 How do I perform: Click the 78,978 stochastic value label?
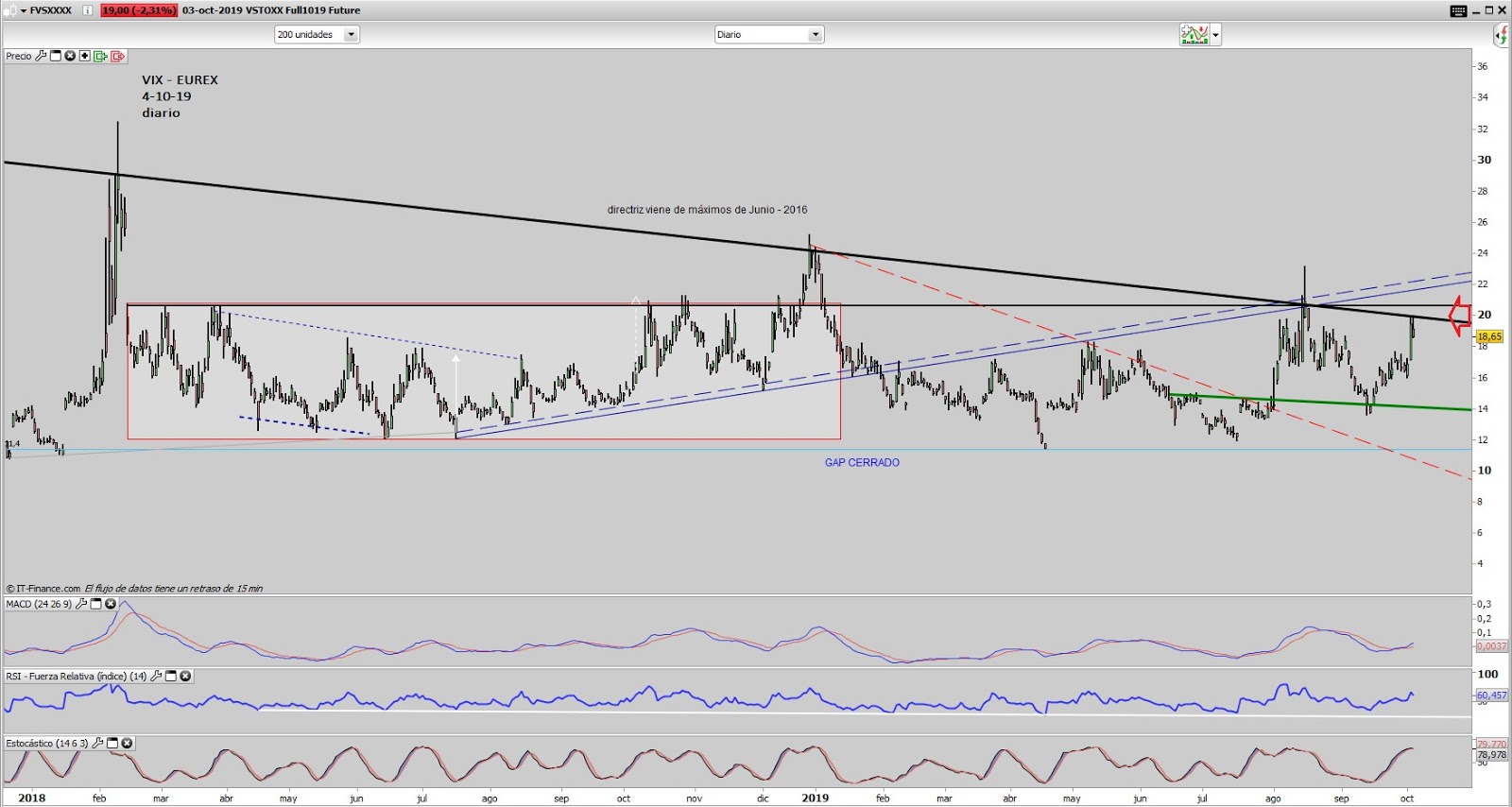pos(1491,755)
